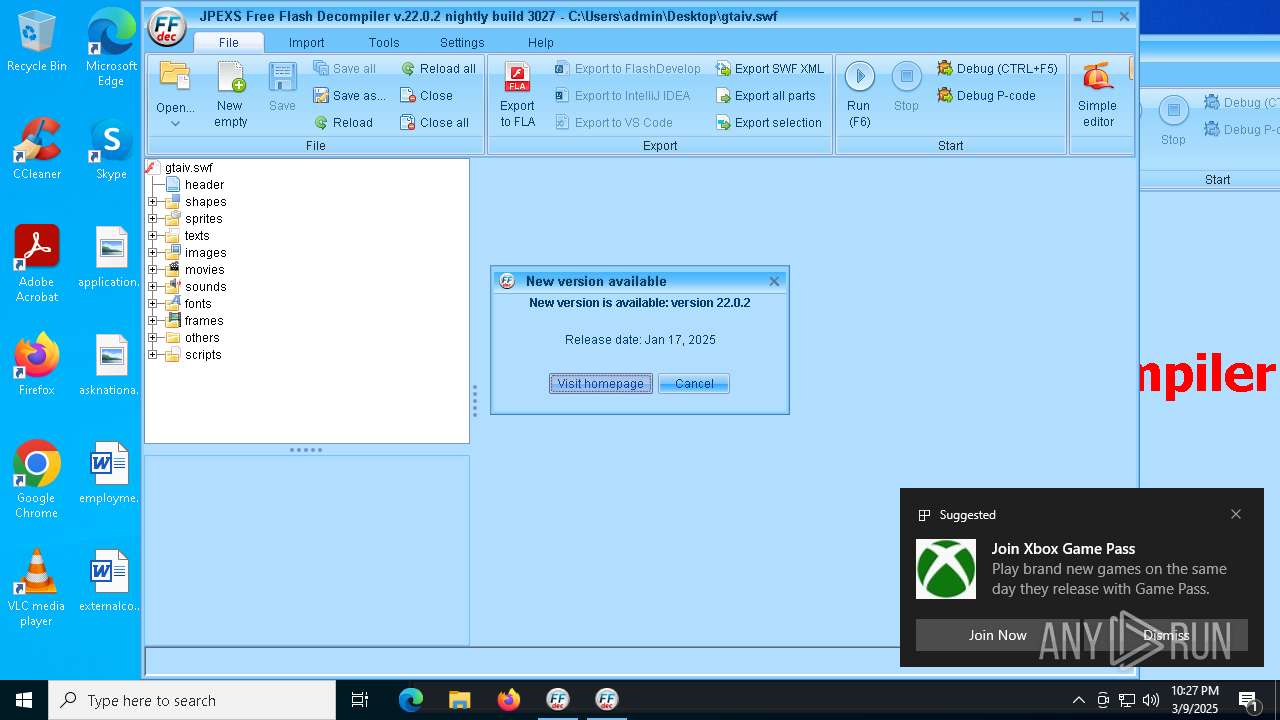Click Export all parts
This screenshot has height=720, width=1280.
point(765,96)
